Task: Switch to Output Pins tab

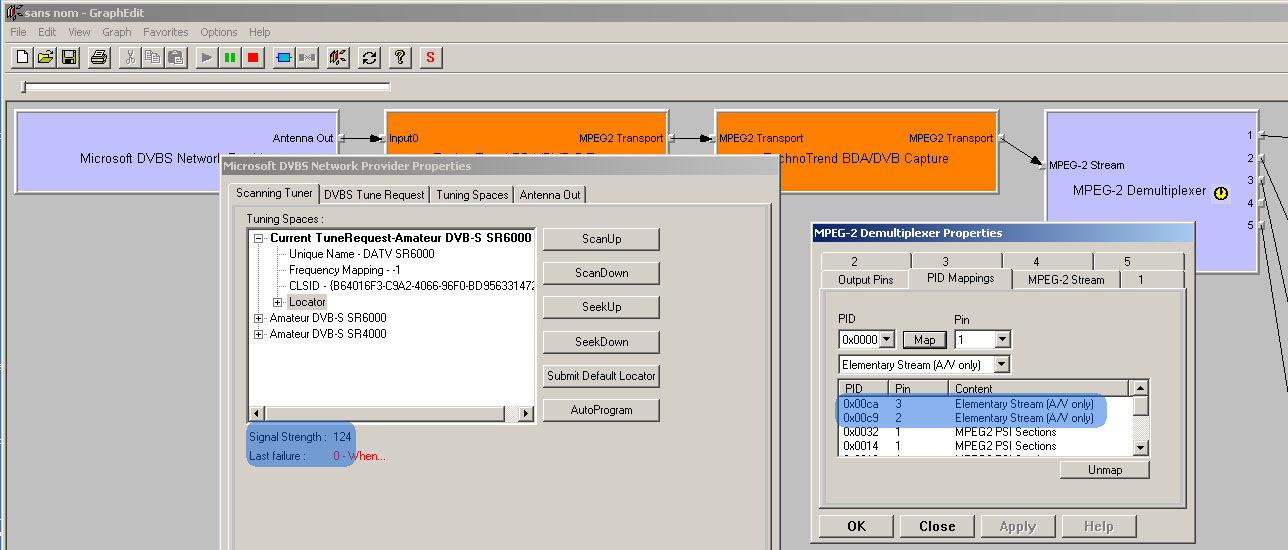Action: click(x=866, y=280)
